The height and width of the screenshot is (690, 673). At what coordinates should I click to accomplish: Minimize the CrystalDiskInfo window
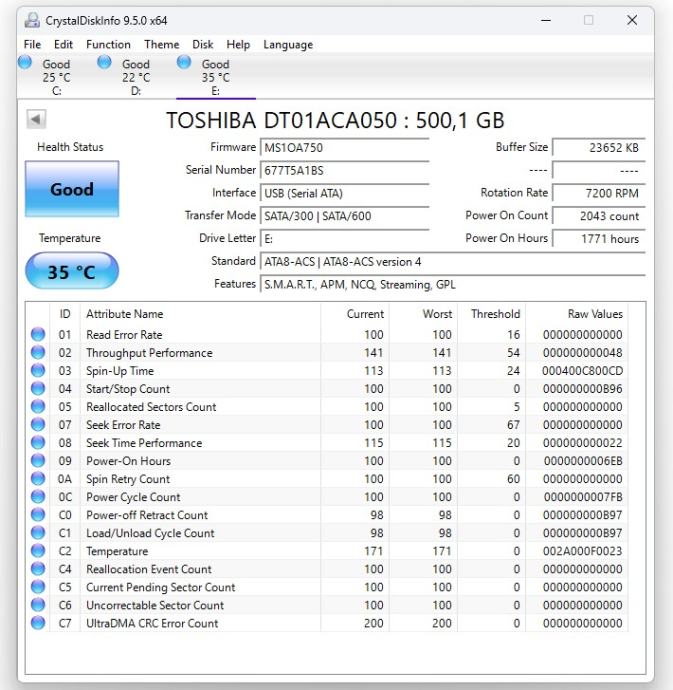pyautogui.click(x=546, y=20)
